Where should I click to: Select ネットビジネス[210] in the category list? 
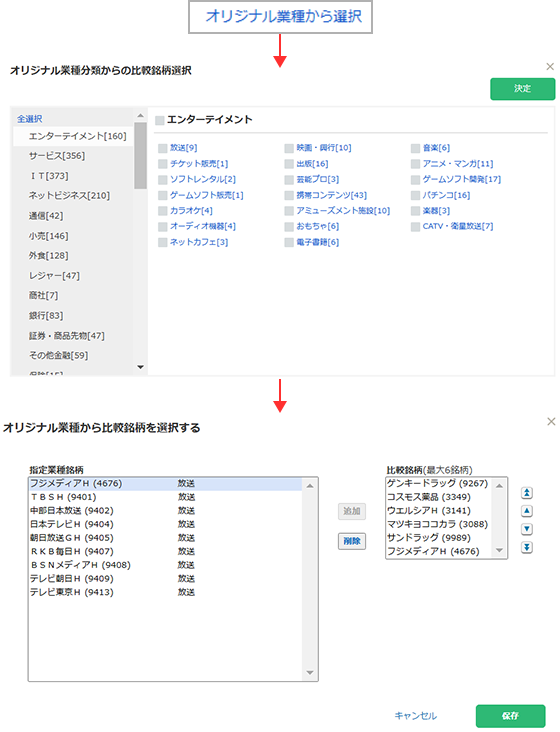tap(73, 196)
